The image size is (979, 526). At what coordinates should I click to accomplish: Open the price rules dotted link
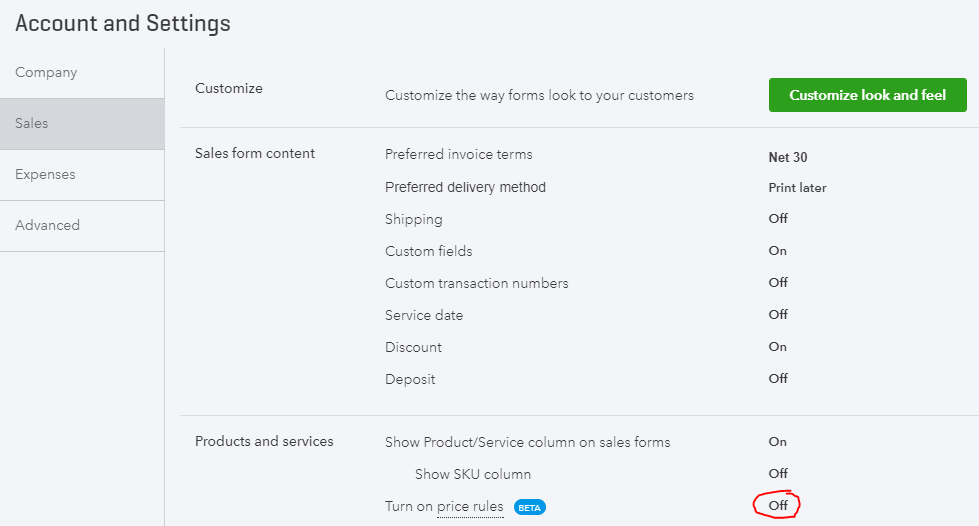coord(470,507)
